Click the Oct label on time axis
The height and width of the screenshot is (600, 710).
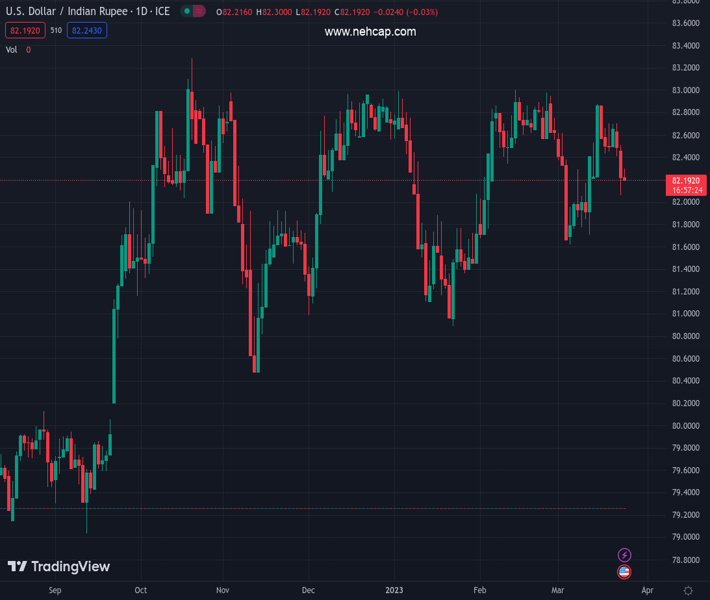pos(141,590)
